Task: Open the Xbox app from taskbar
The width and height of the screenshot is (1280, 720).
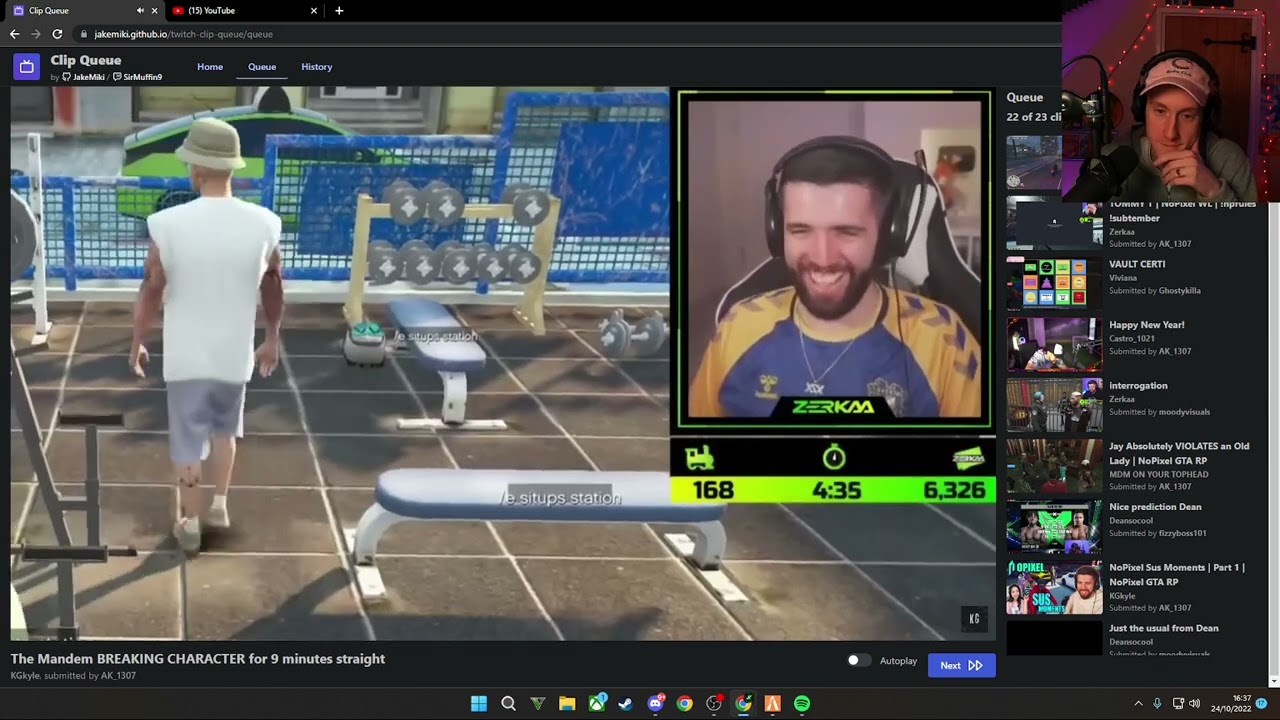Action: coord(597,703)
